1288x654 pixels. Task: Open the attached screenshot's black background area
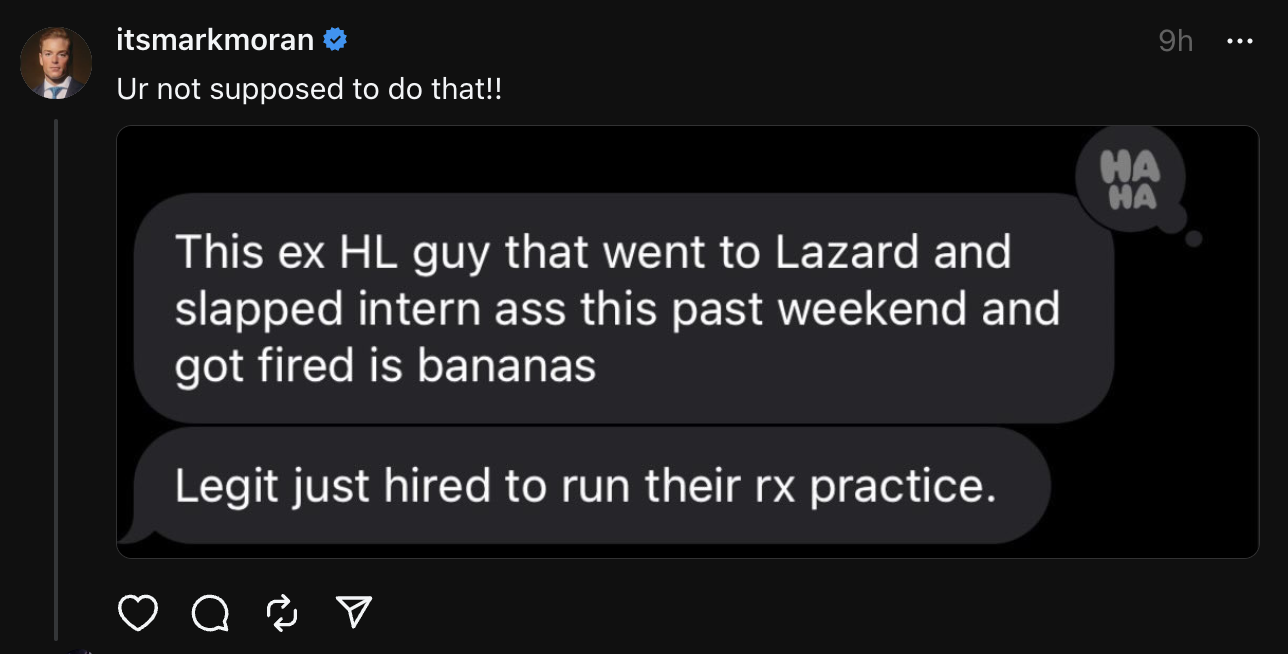[1180, 420]
